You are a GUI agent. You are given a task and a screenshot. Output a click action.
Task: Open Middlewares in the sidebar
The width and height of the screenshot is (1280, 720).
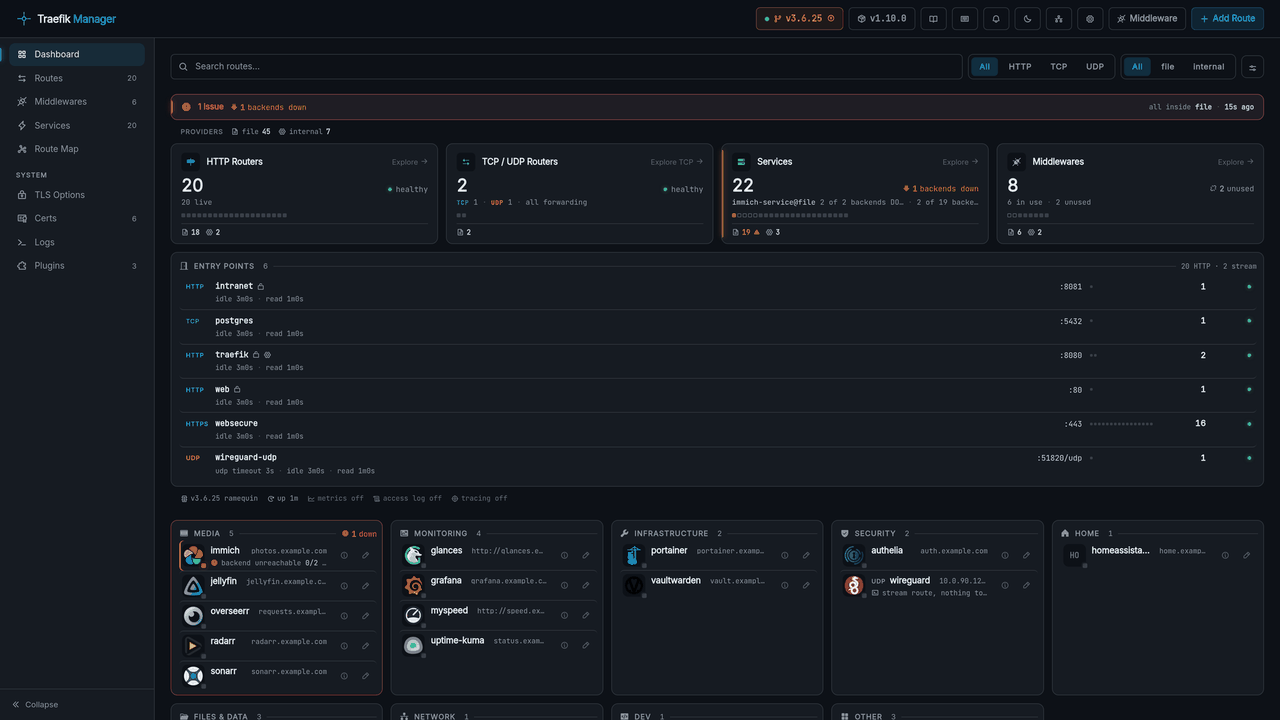(x=77, y=102)
